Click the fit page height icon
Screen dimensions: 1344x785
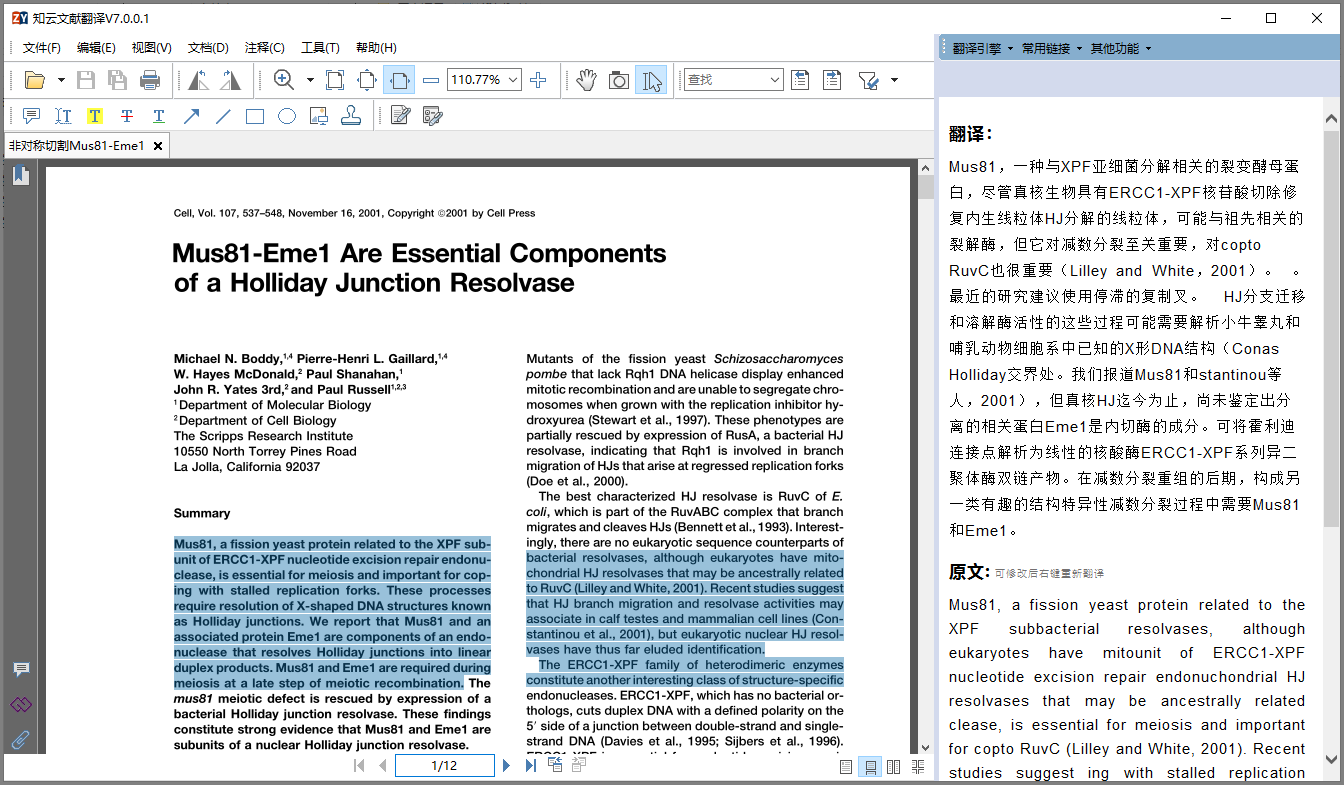point(367,80)
